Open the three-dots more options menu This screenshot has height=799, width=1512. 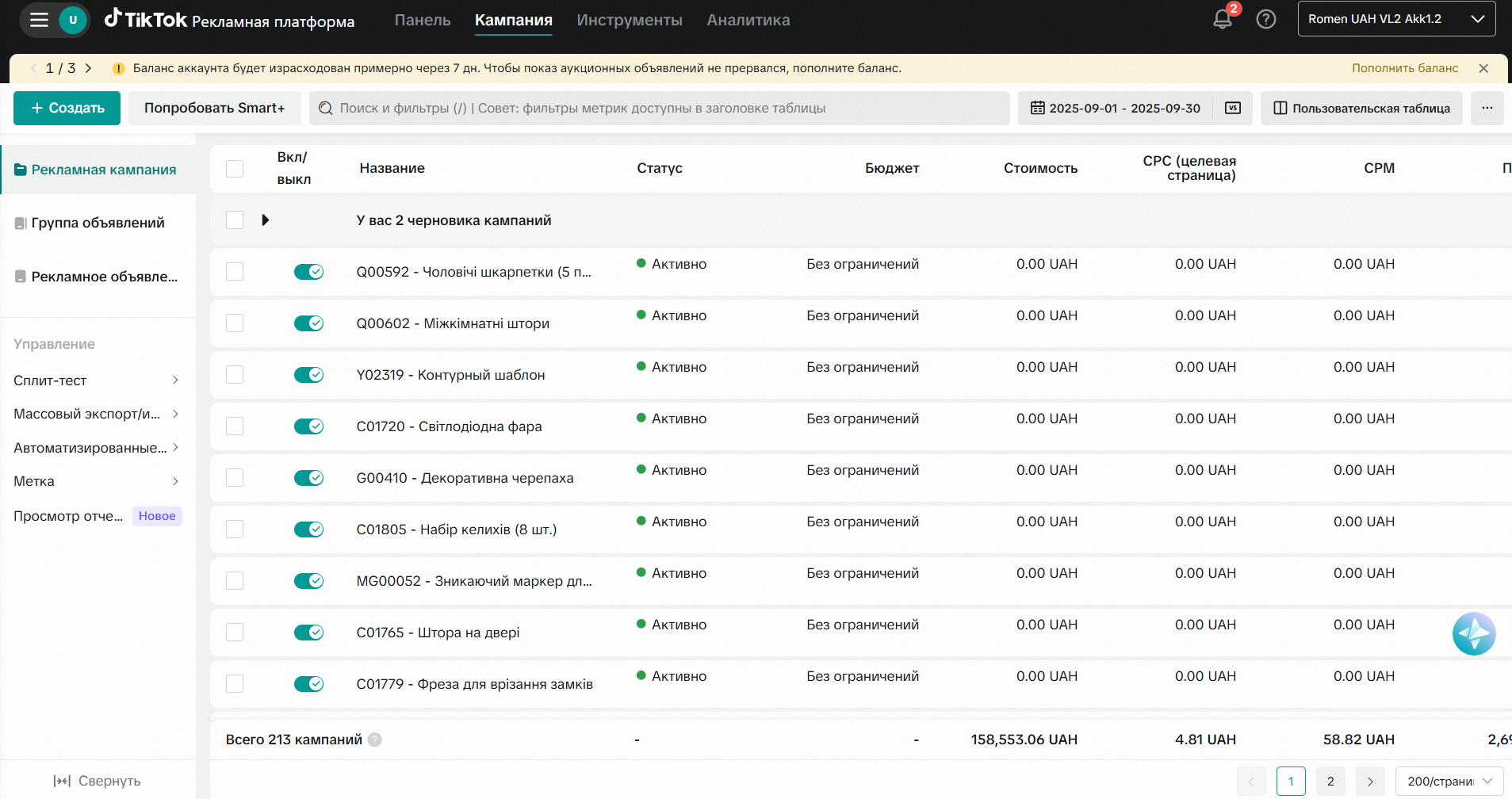[x=1487, y=108]
